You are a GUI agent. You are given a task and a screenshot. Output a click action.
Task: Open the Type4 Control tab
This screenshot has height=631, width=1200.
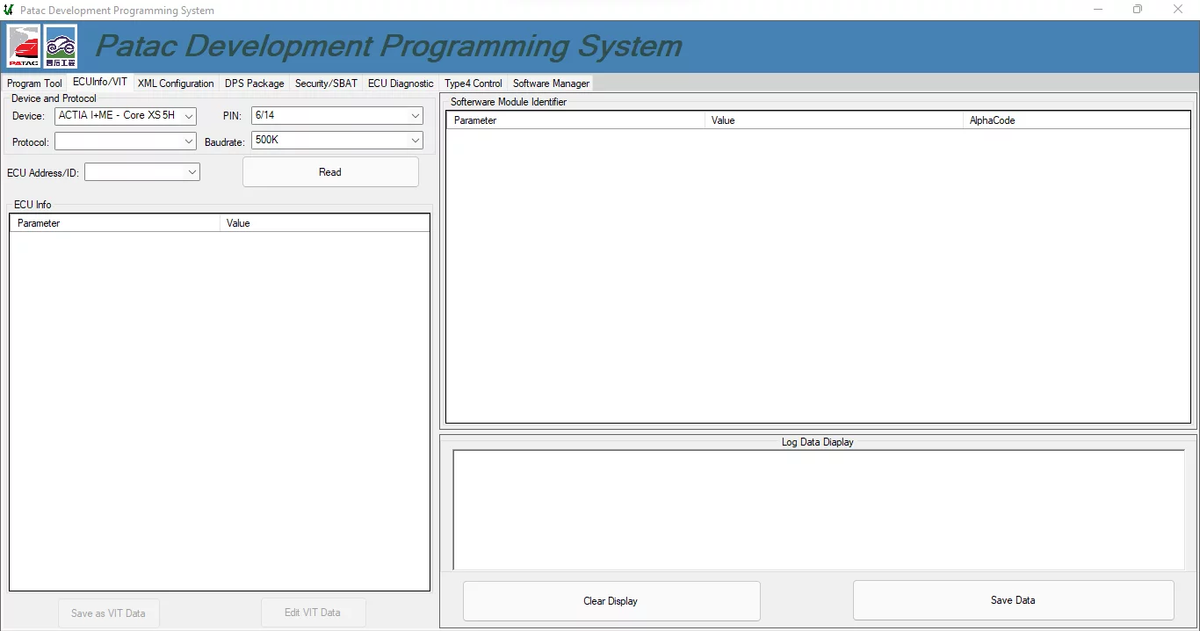[472, 83]
